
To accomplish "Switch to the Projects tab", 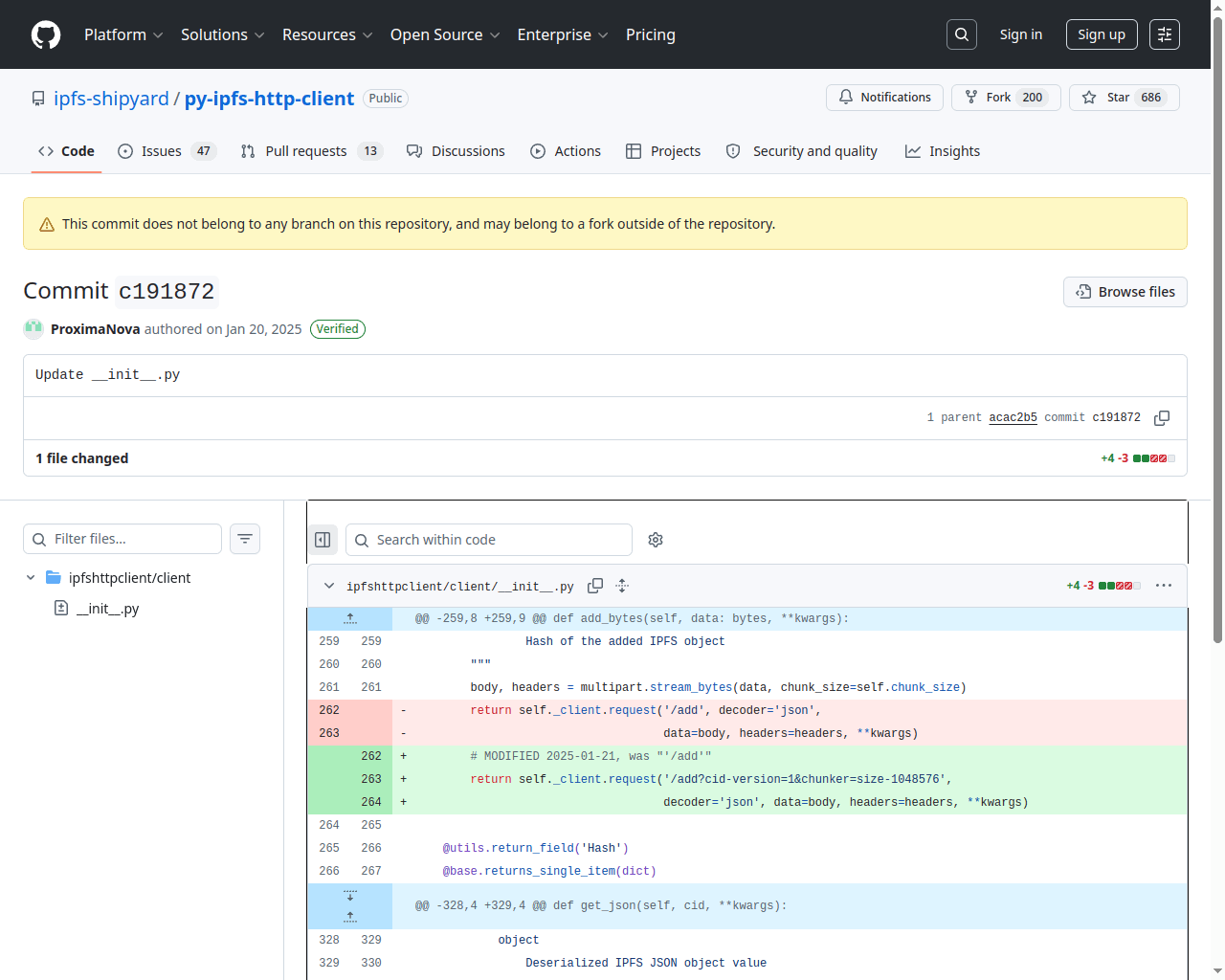I will click(663, 151).
